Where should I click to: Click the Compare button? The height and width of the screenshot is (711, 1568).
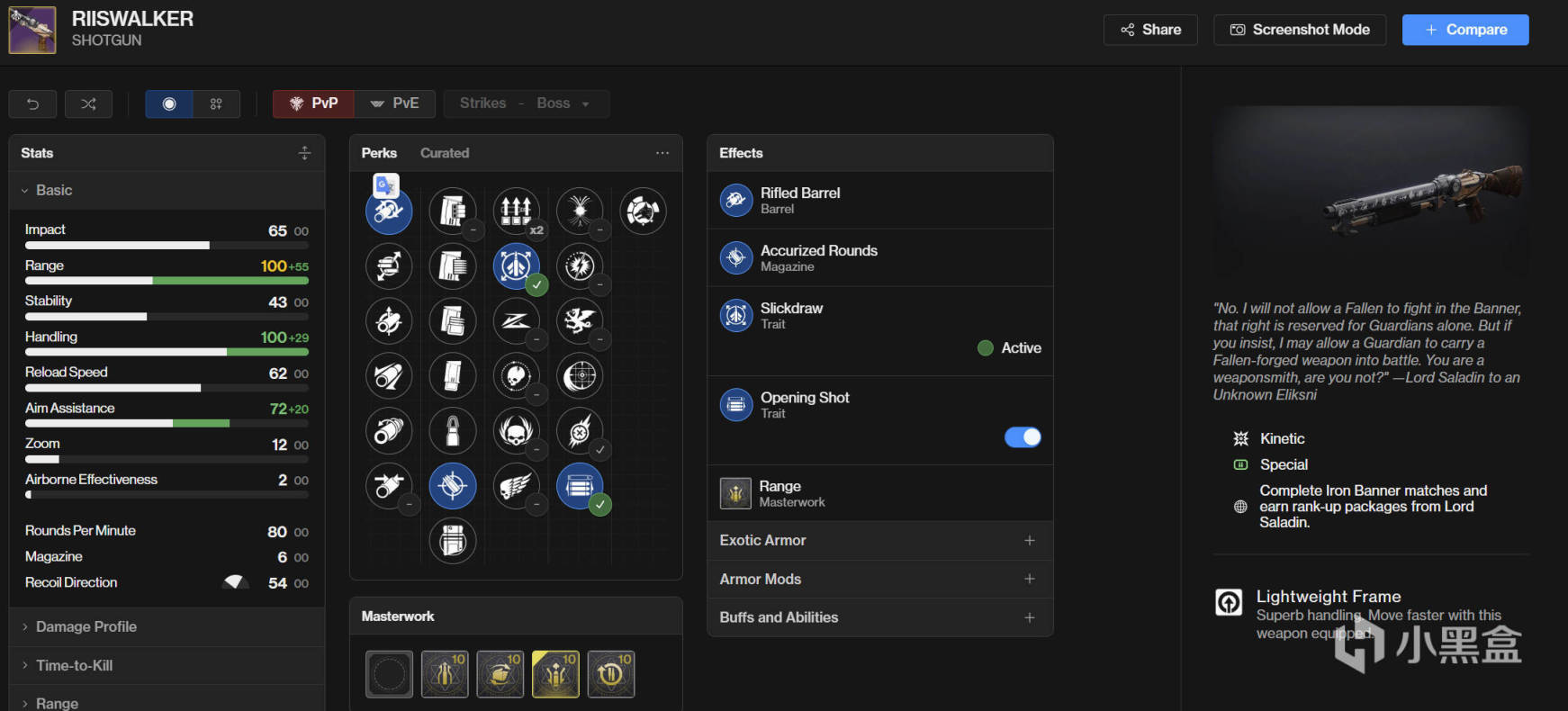(1465, 30)
